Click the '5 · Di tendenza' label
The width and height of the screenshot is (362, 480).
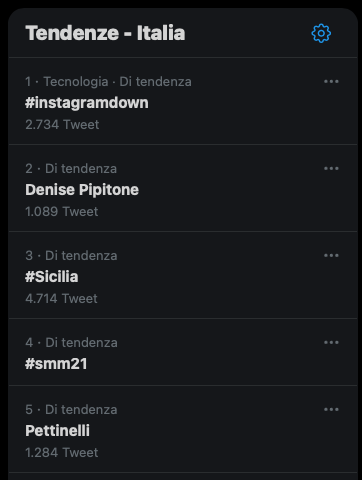tap(71, 410)
